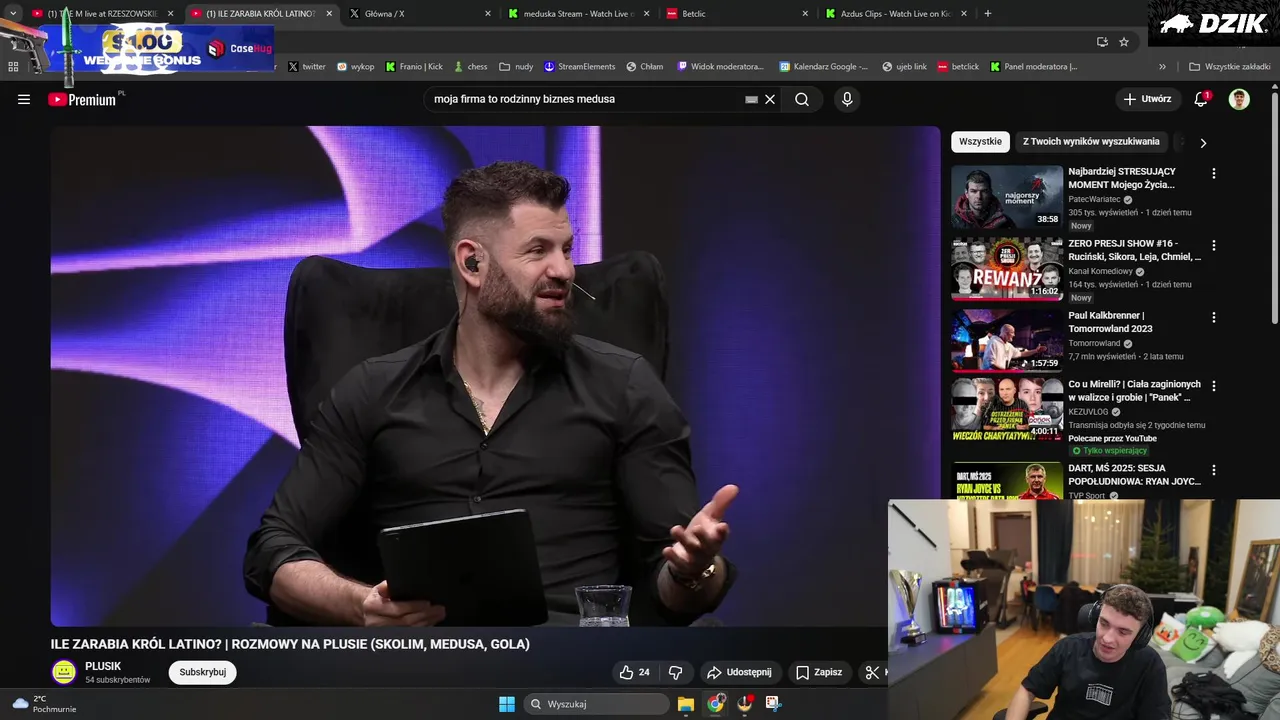This screenshot has width=1280, height=720.
Task: Select 'Z Twoich wyników wyszukiwania' chip
Action: pyautogui.click(x=1091, y=142)
